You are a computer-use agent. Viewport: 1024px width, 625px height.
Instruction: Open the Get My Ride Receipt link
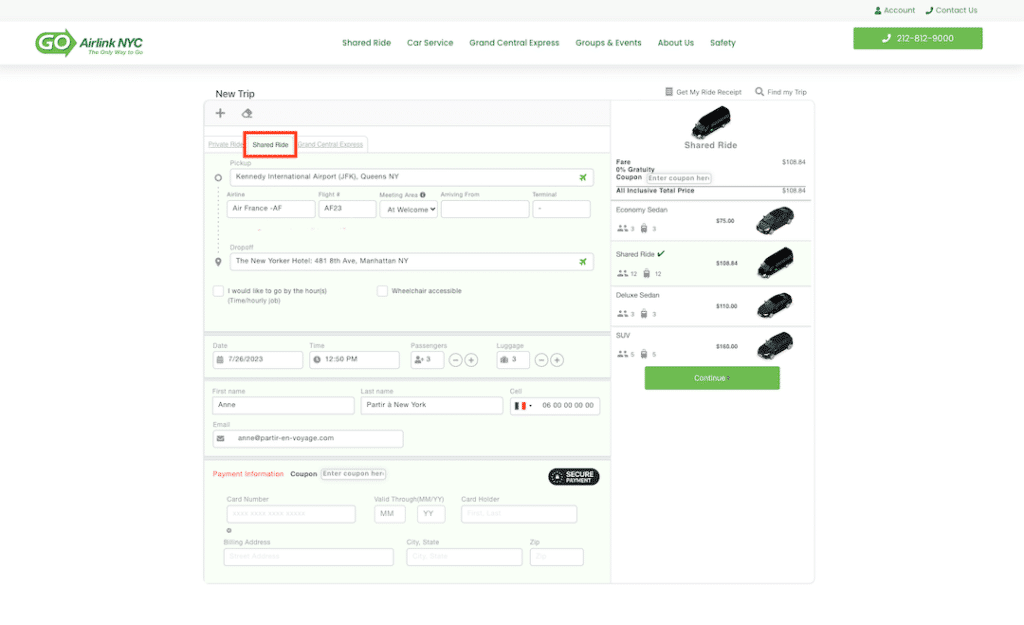coord(703,92)
